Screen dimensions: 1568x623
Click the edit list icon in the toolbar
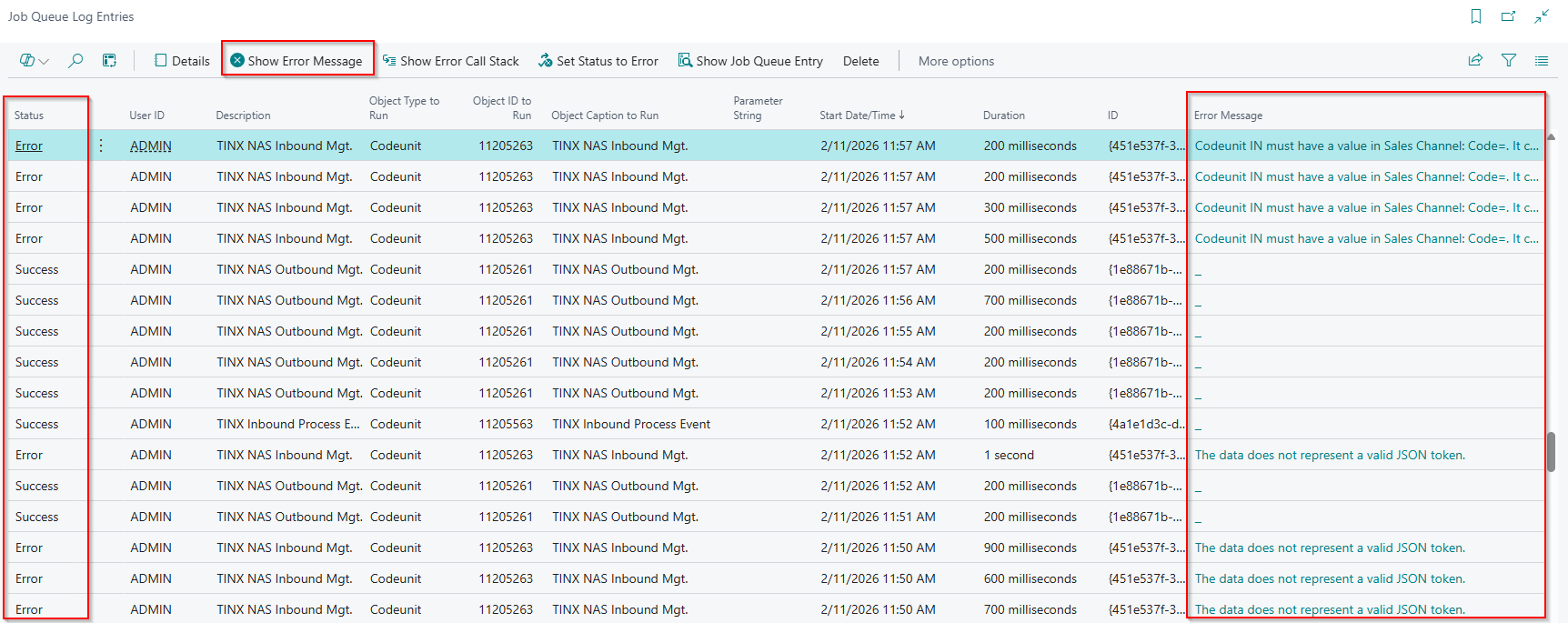pyautogui.click(x=109, y=61)
